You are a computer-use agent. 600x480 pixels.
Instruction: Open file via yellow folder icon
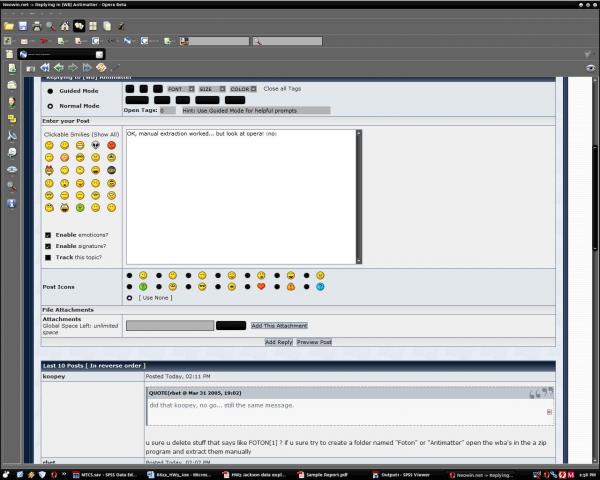pyautogui.click(x=9, y=26)
